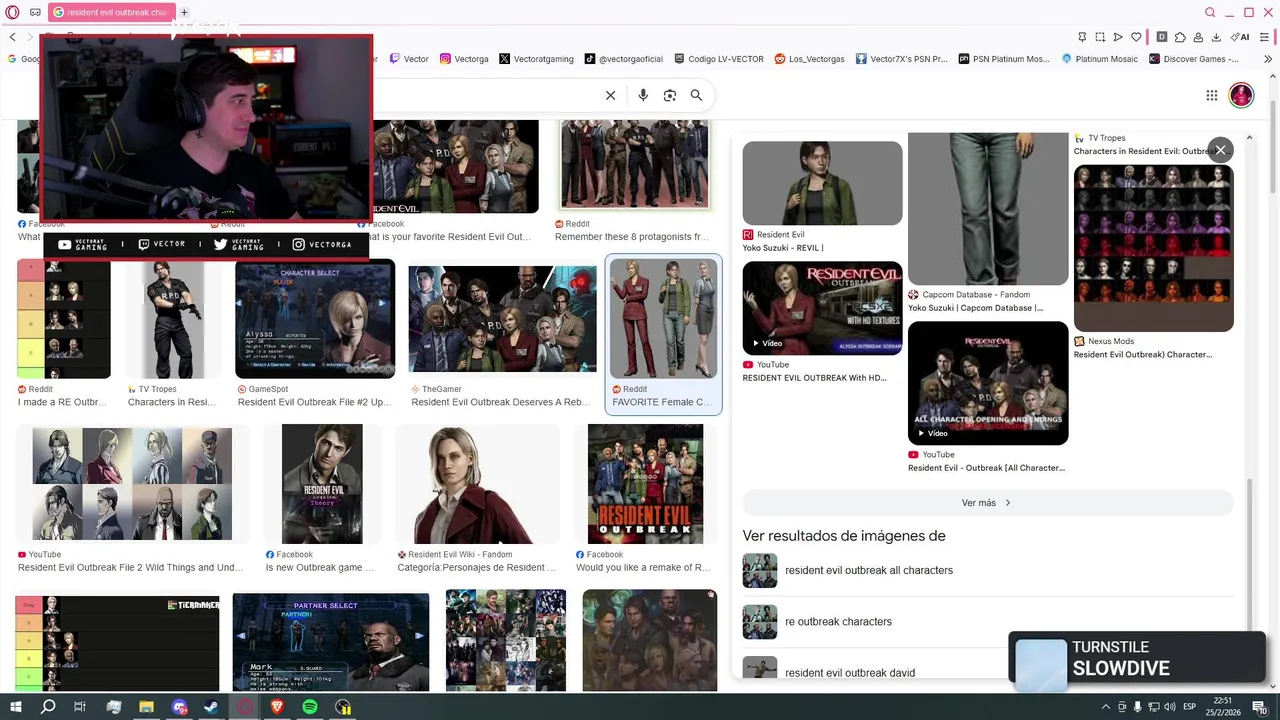The height and width of the screenshot is (720, 1280).
Task: Open the extensions cube icon
Action: pyautogui.click(x=1180, y=37)
